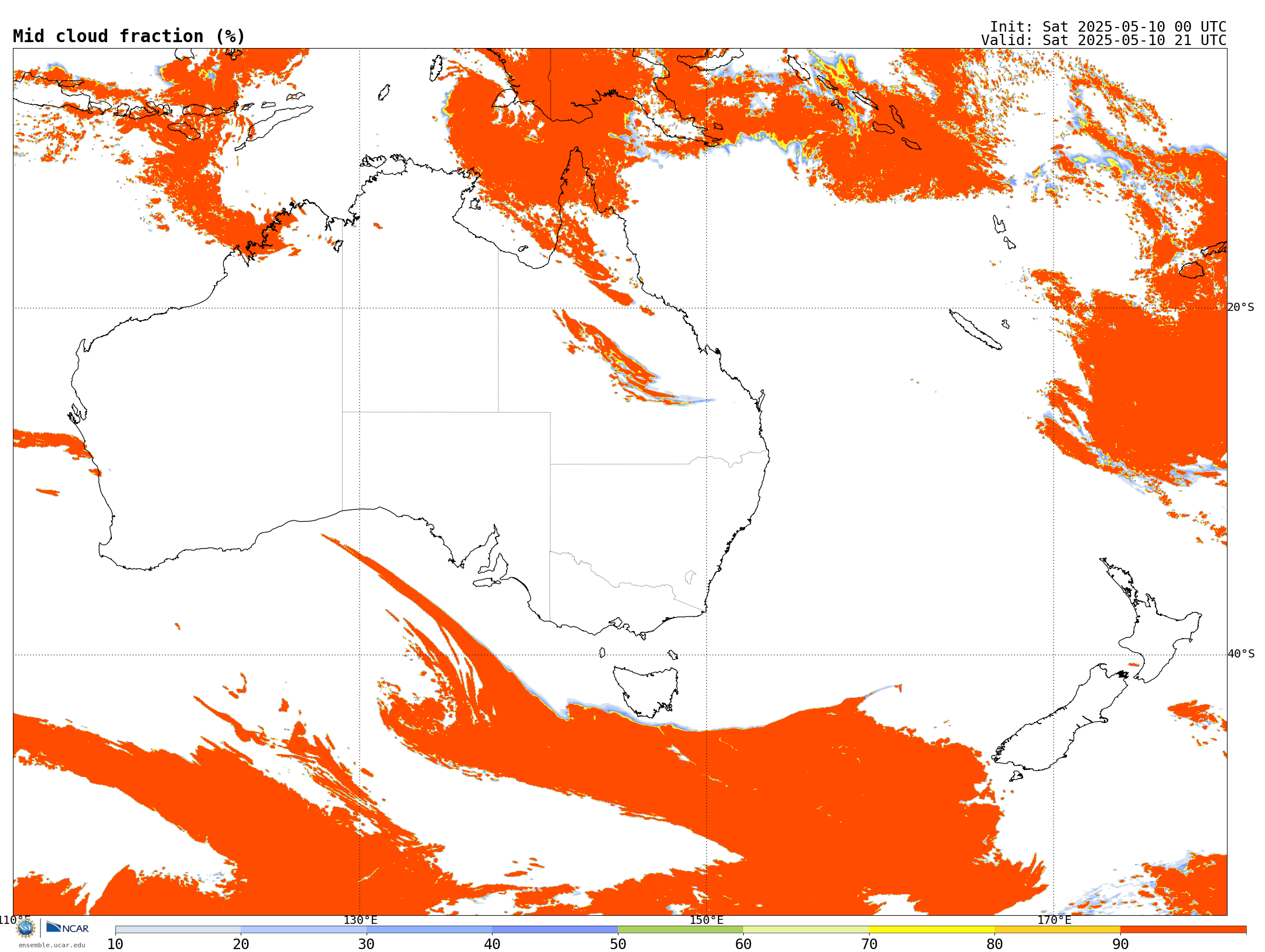Click the colorbar tick label 20

click(x=241, y=944)
